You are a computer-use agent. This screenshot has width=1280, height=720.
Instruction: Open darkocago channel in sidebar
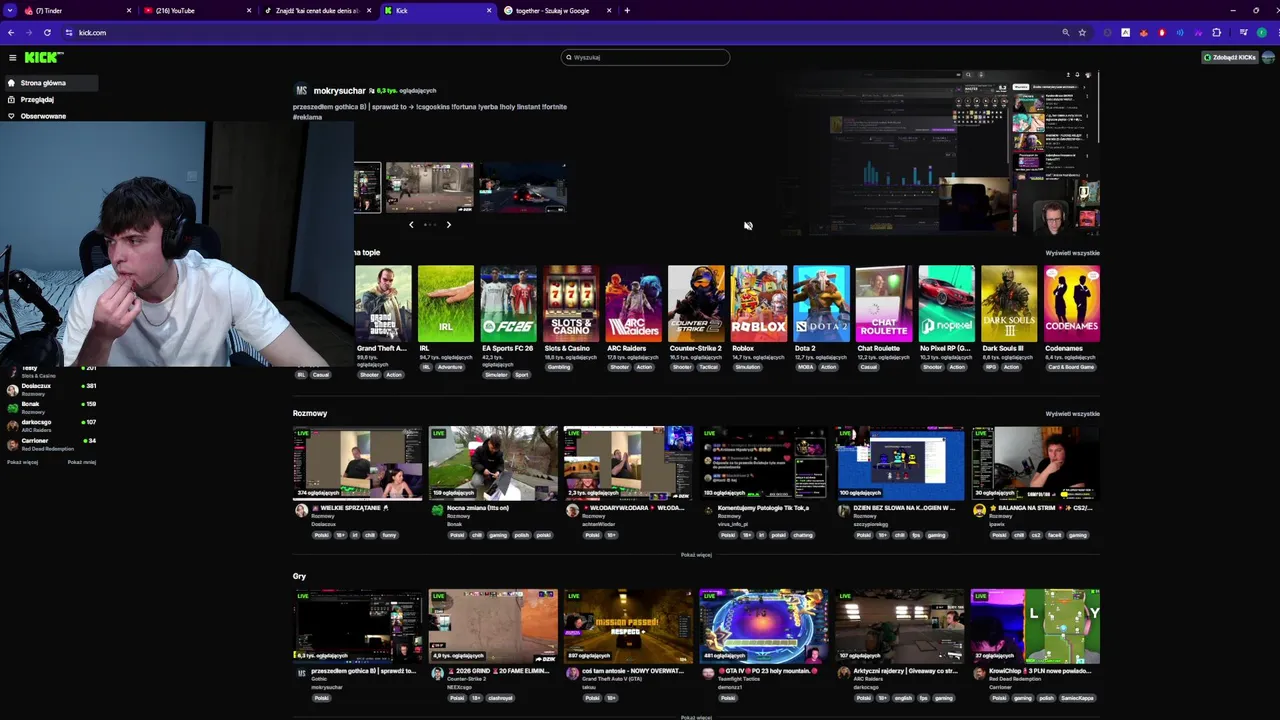tap(50, 425)
